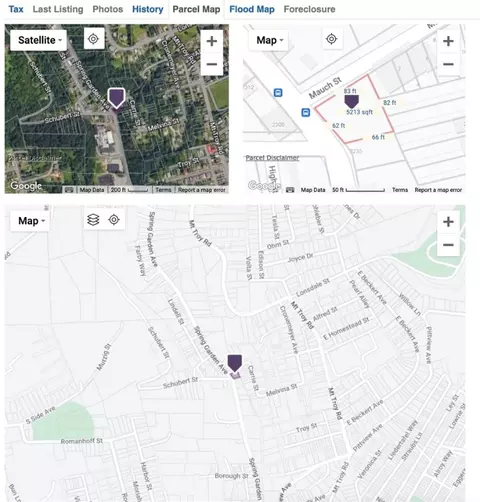Click locate target icon on parcel map
480x502 pixels.
tap(331, 39)
